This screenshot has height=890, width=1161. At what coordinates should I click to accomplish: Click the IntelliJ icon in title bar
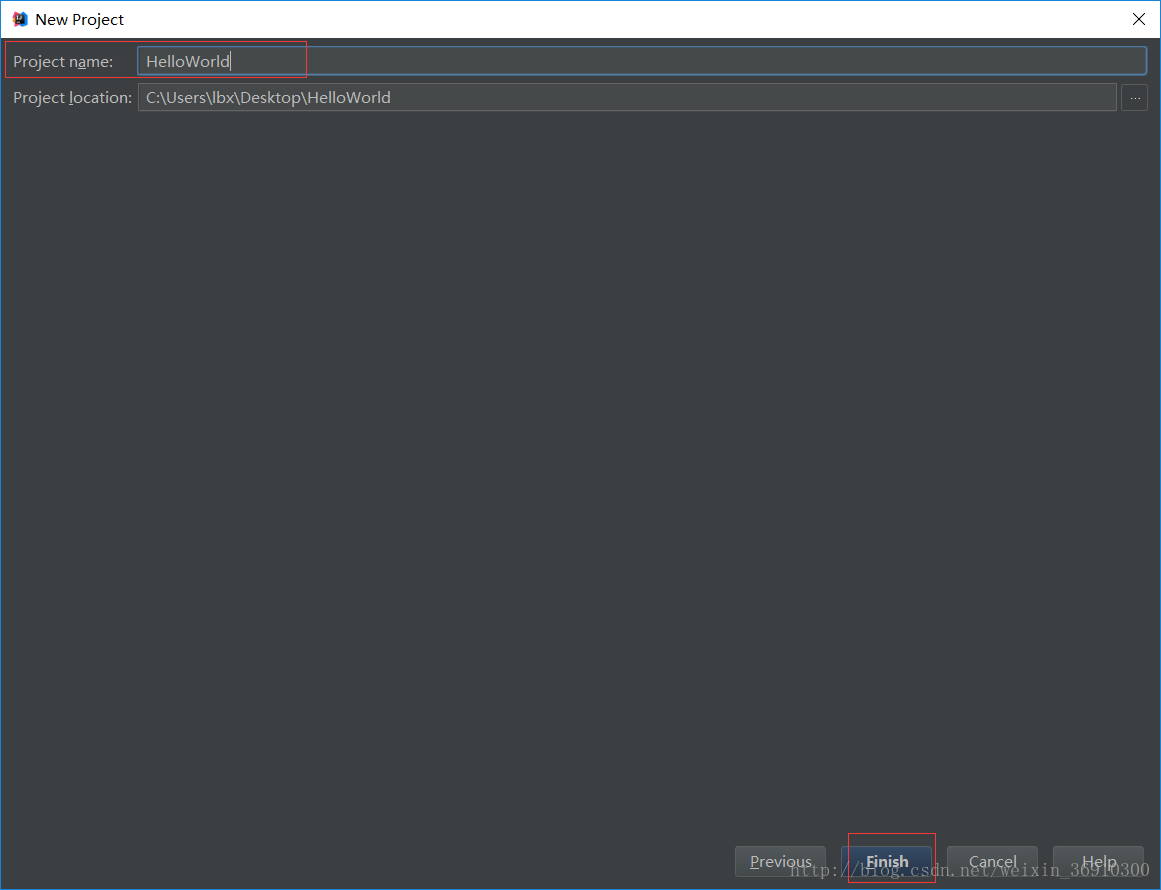tap(20, 19)
